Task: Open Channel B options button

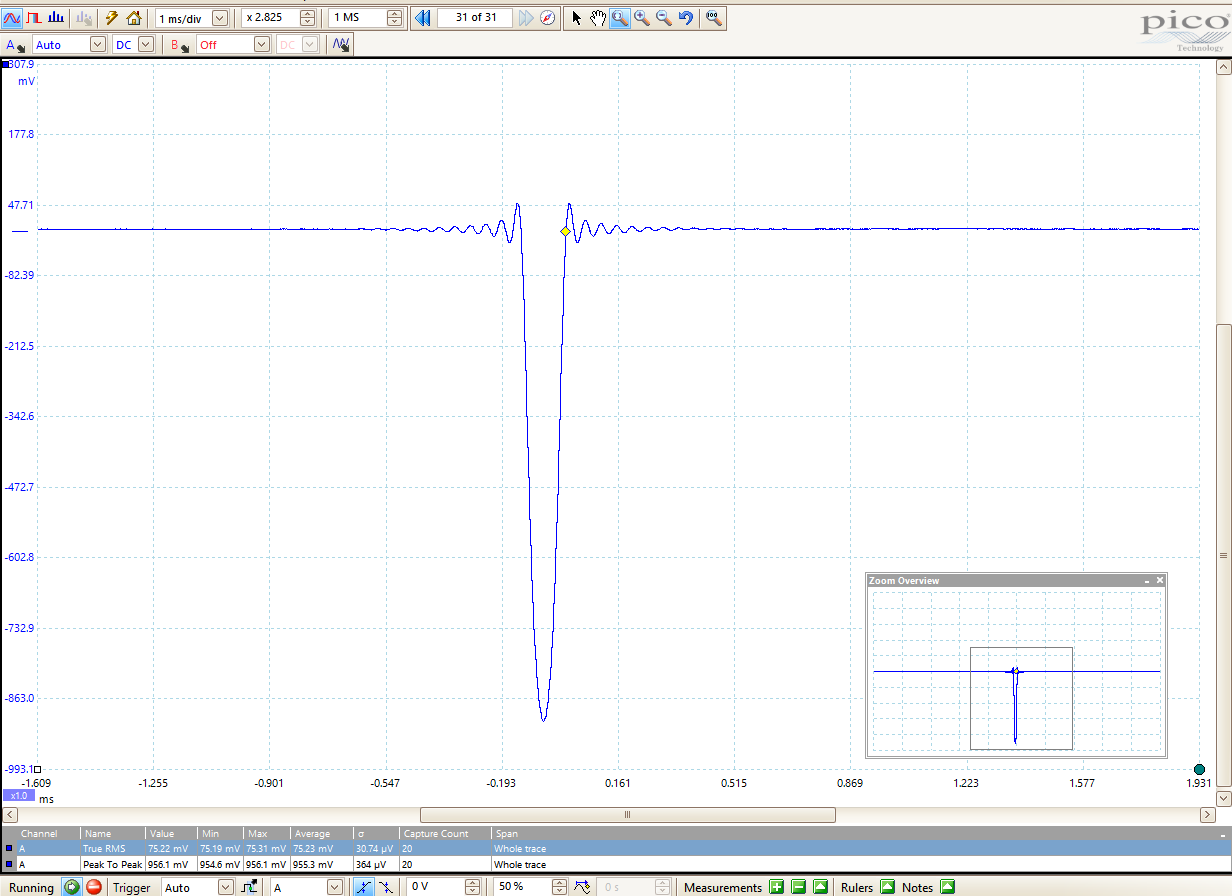Action: tap(180, 44)
